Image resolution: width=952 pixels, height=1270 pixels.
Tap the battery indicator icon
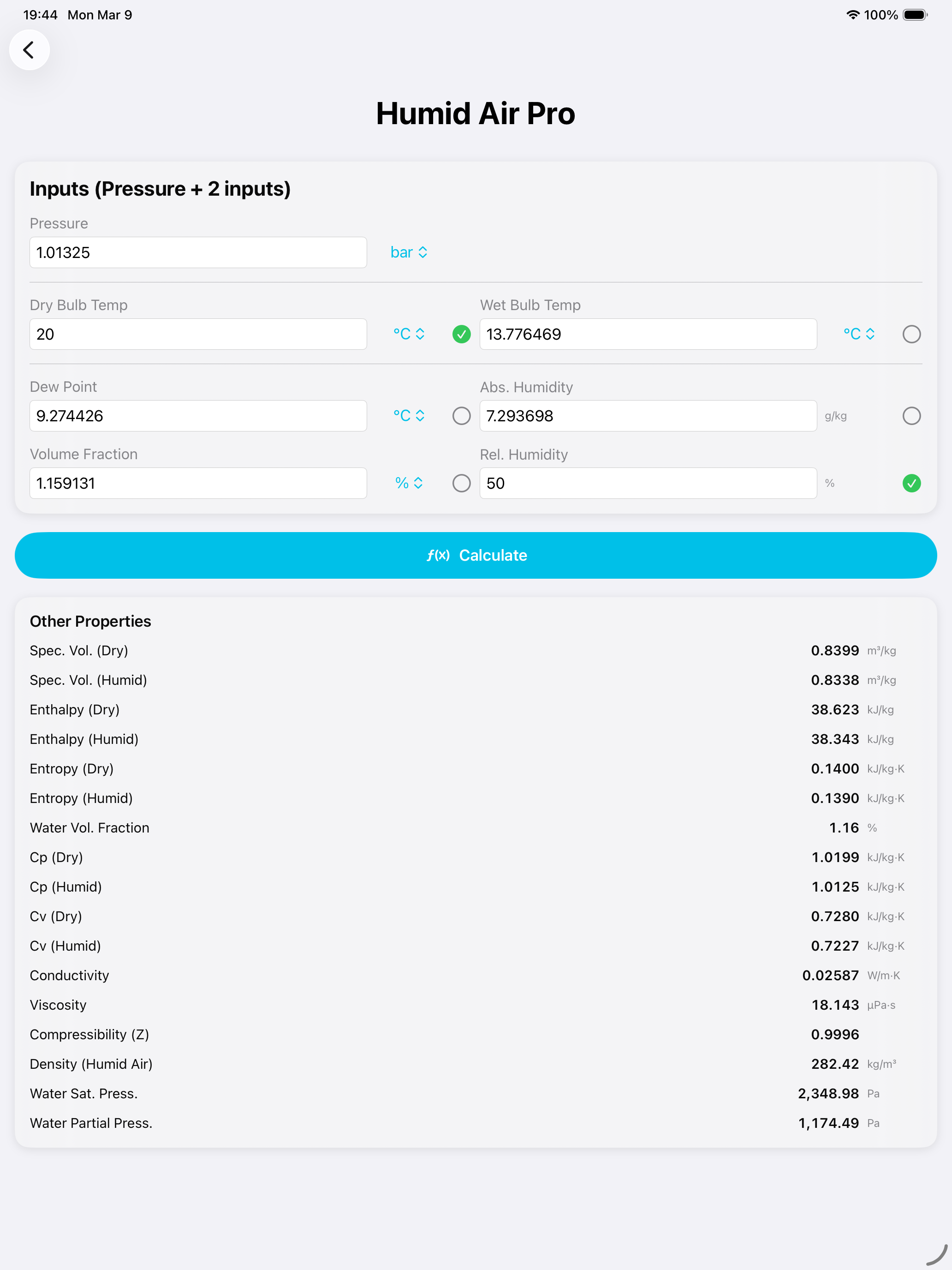pyautogui.click(x=915, y=15)
